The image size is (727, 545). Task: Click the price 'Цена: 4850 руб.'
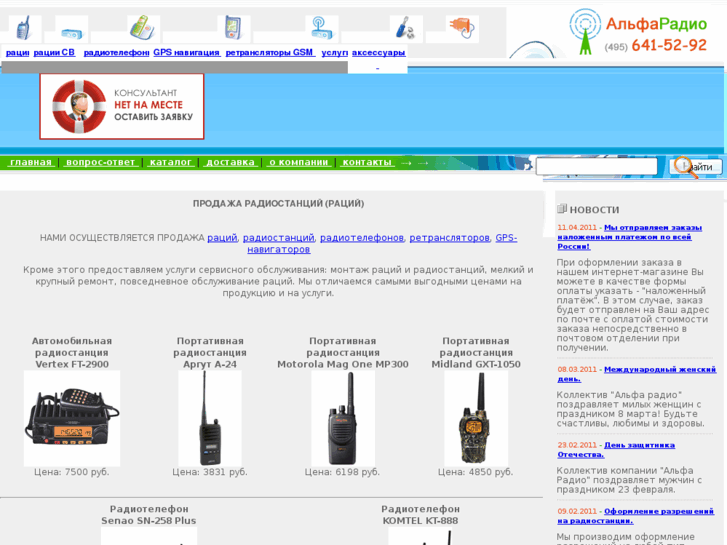[476, 472]
